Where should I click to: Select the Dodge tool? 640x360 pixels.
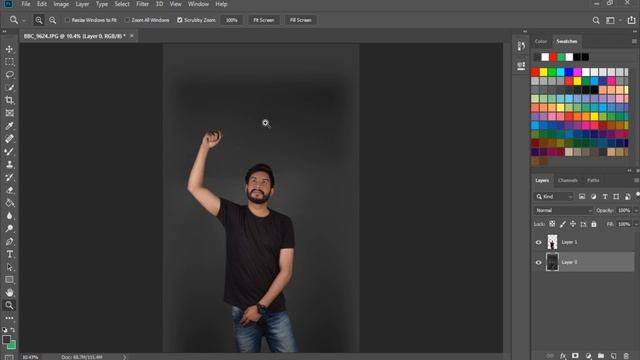9,229
